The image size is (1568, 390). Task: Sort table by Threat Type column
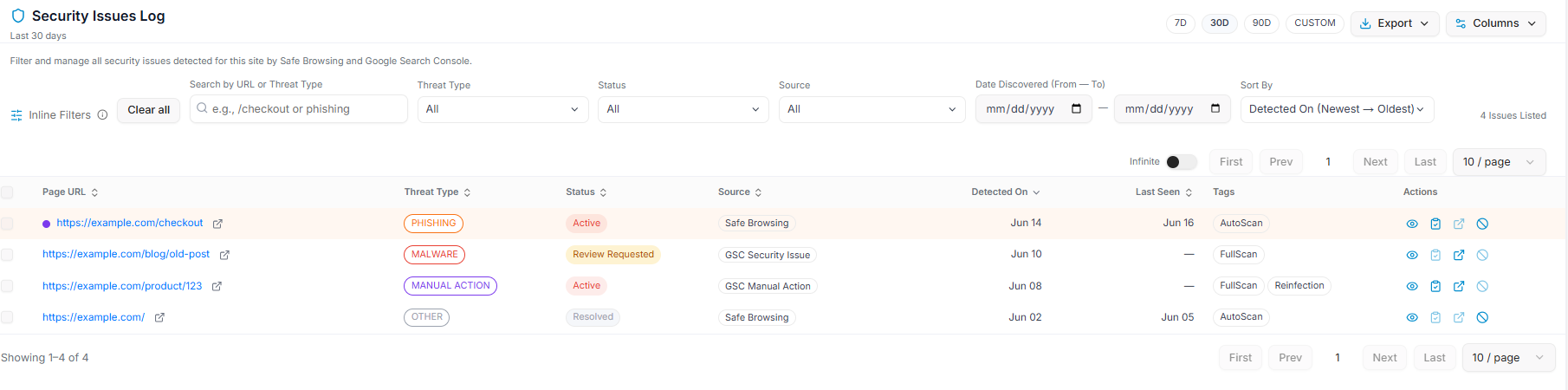pyautogui.click(x=437, y=192)
